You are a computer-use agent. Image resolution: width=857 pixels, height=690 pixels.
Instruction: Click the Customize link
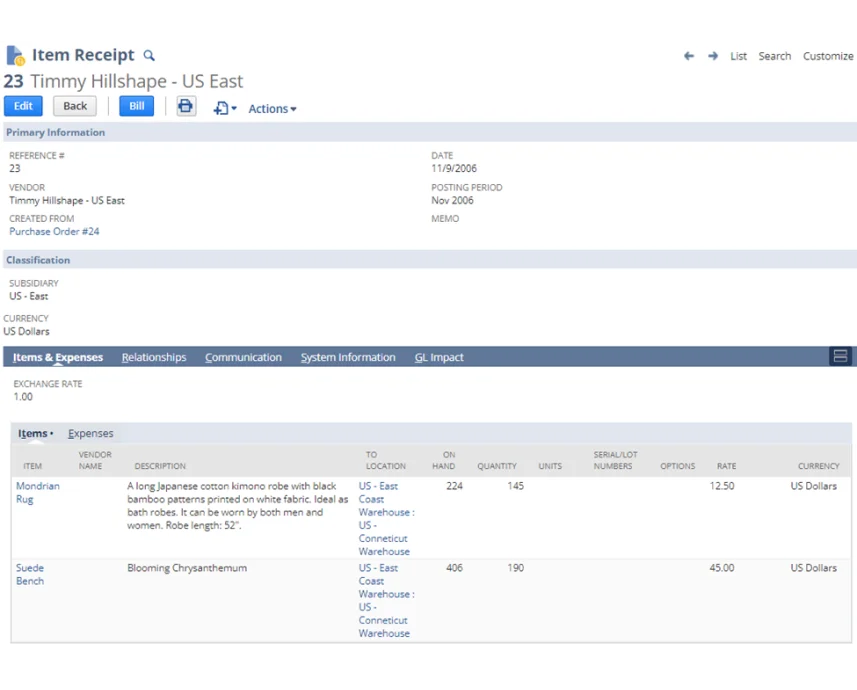pos(828,56)
